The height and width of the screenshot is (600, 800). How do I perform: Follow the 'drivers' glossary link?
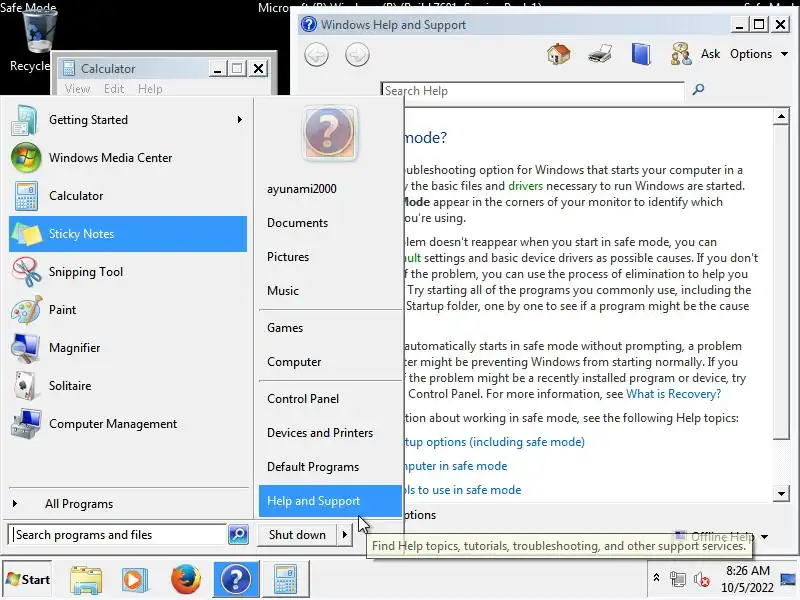[526, 186]
